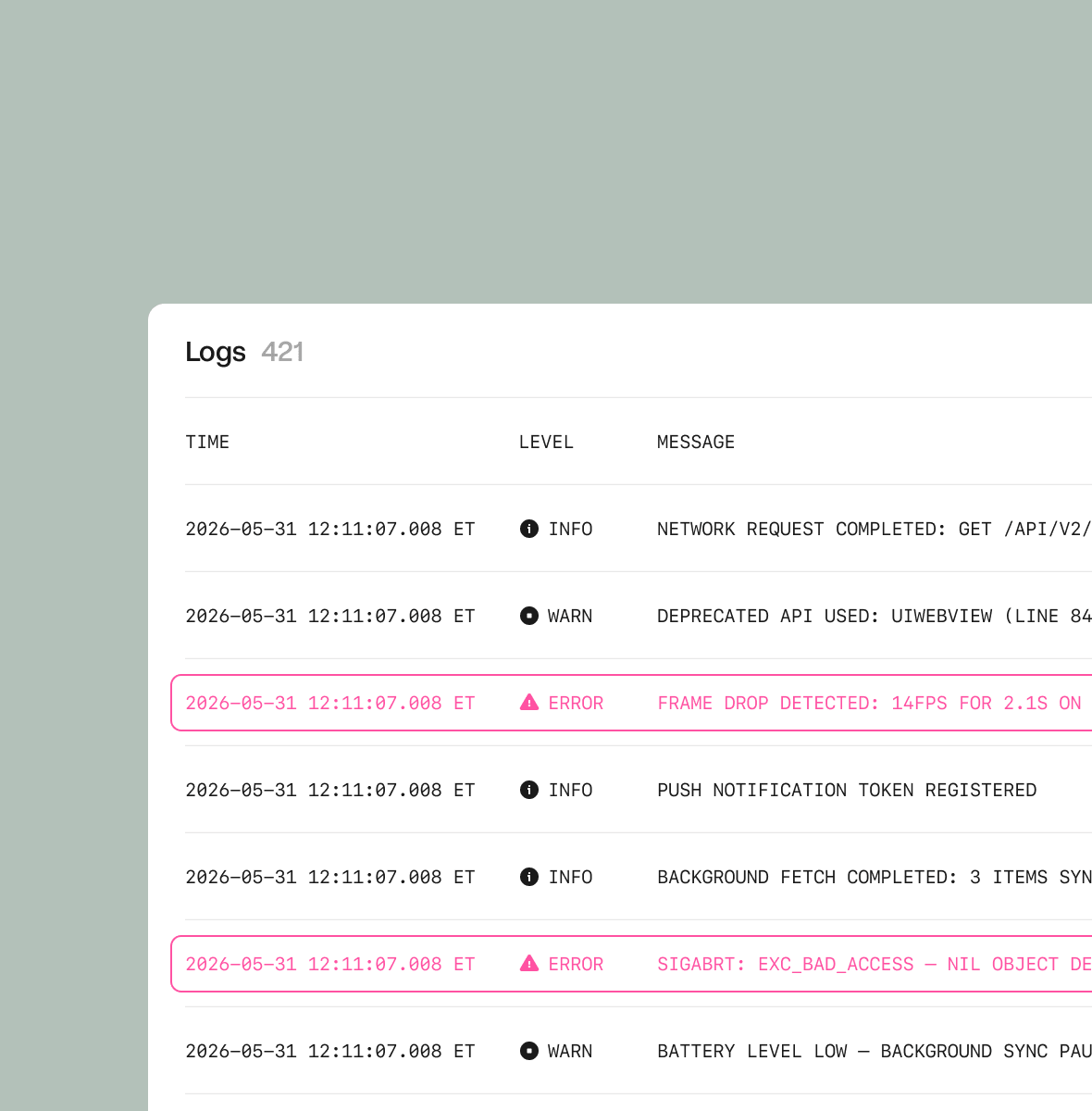Click the TIME column header
This screenshot has width=1092, height=1111.
click(x=207, y=442)
